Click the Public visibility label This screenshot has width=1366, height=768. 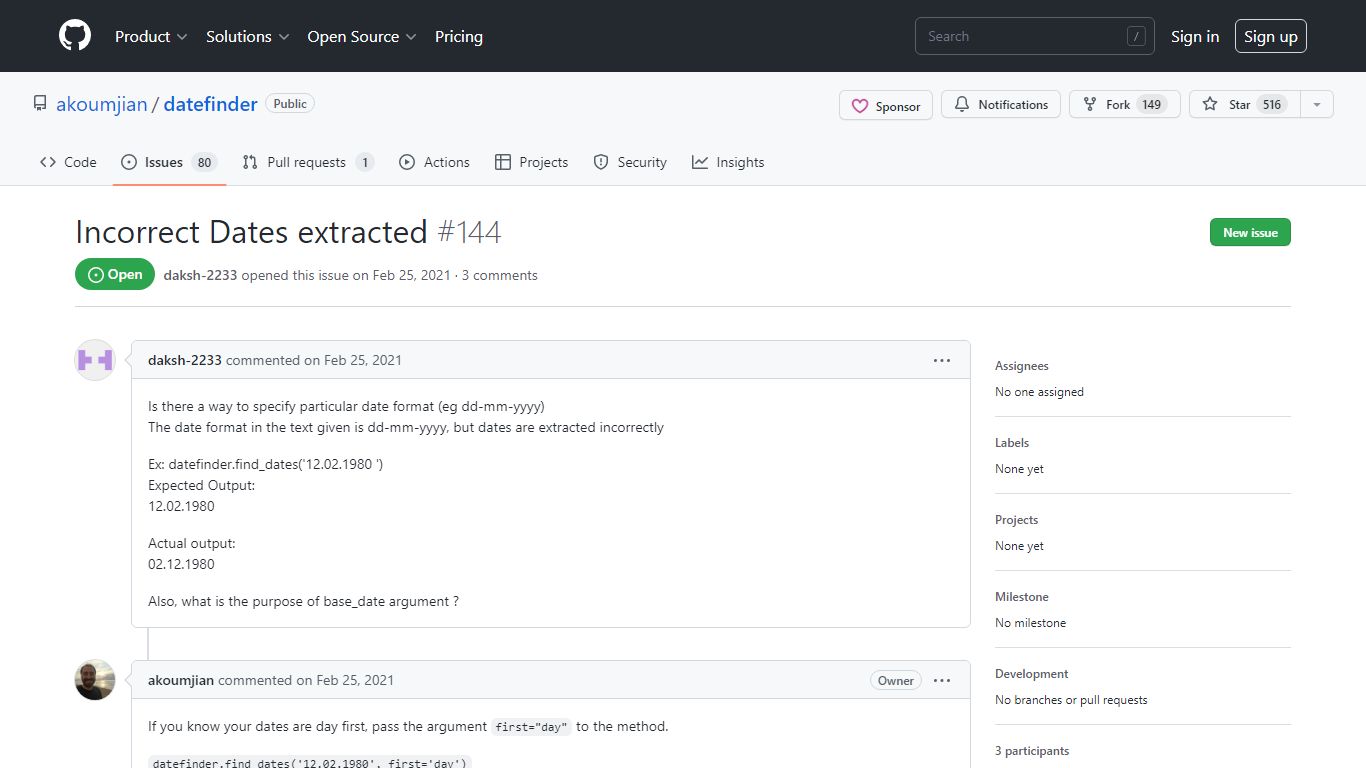click(x=290, y=103)
